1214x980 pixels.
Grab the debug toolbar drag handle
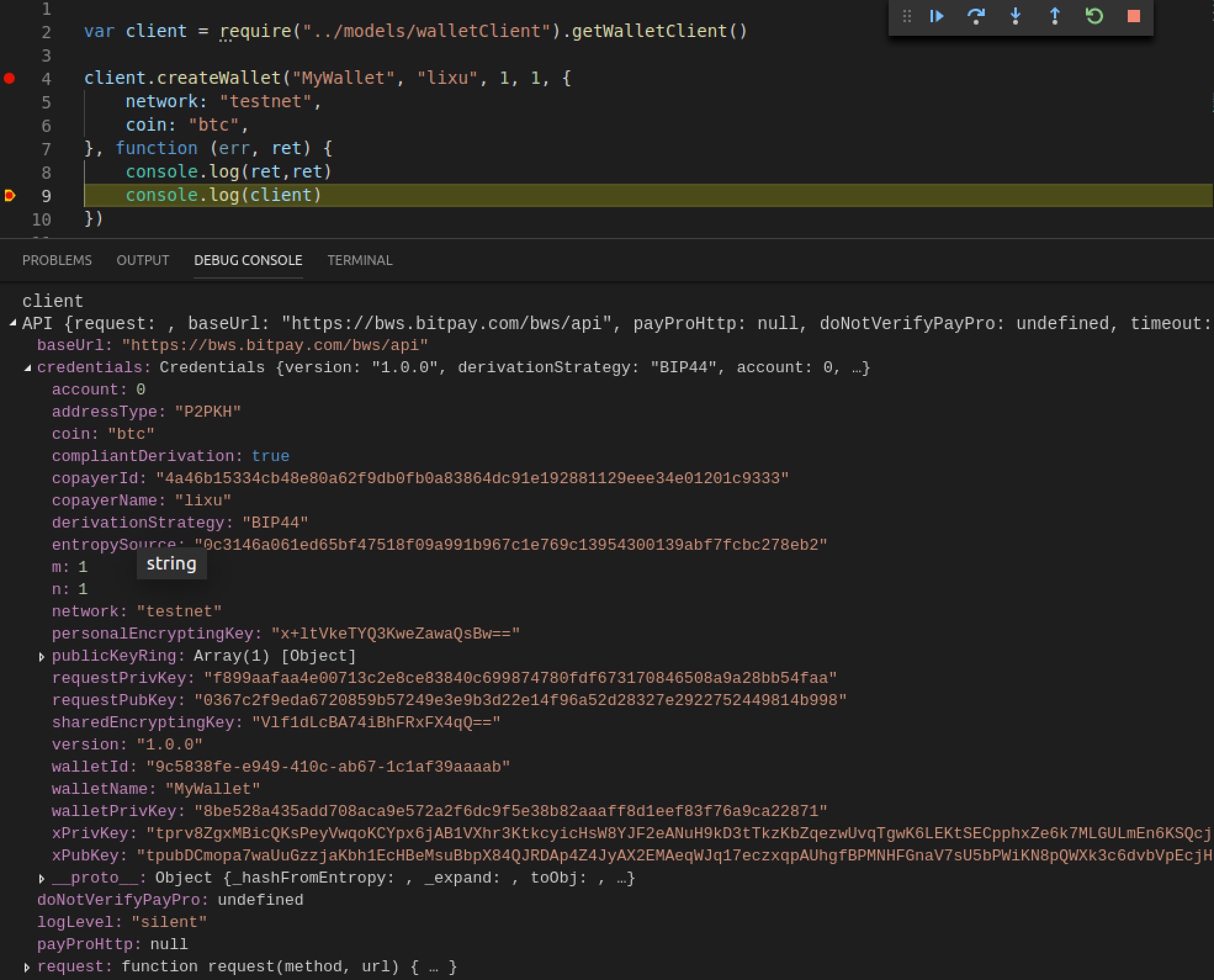point(906,16)
